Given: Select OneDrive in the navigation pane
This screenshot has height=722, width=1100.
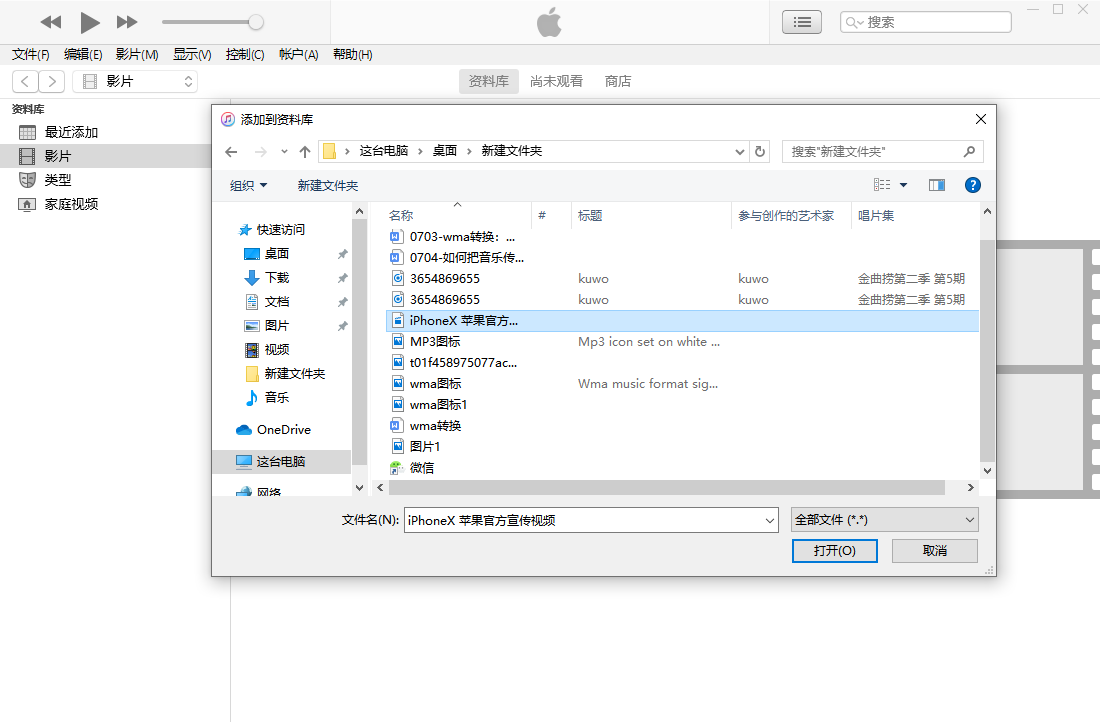Looking at the screenshot, I should 283,429.
